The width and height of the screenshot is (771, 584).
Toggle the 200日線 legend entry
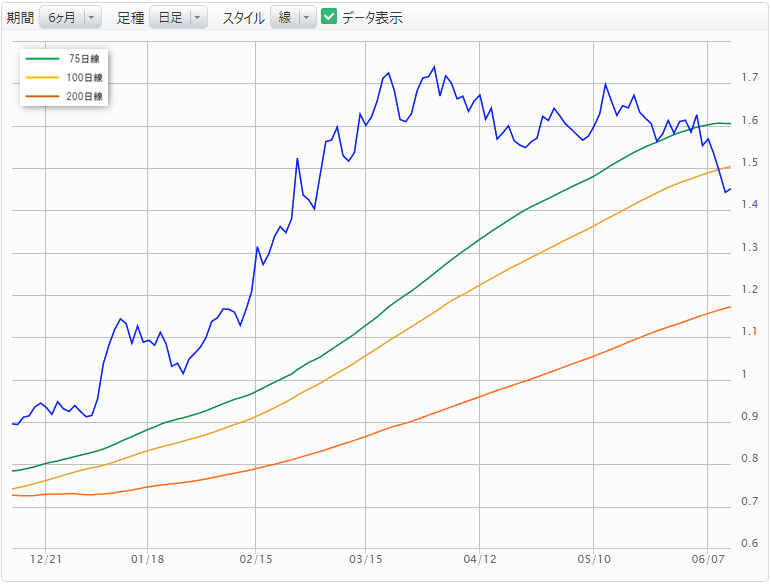[63, 96]
